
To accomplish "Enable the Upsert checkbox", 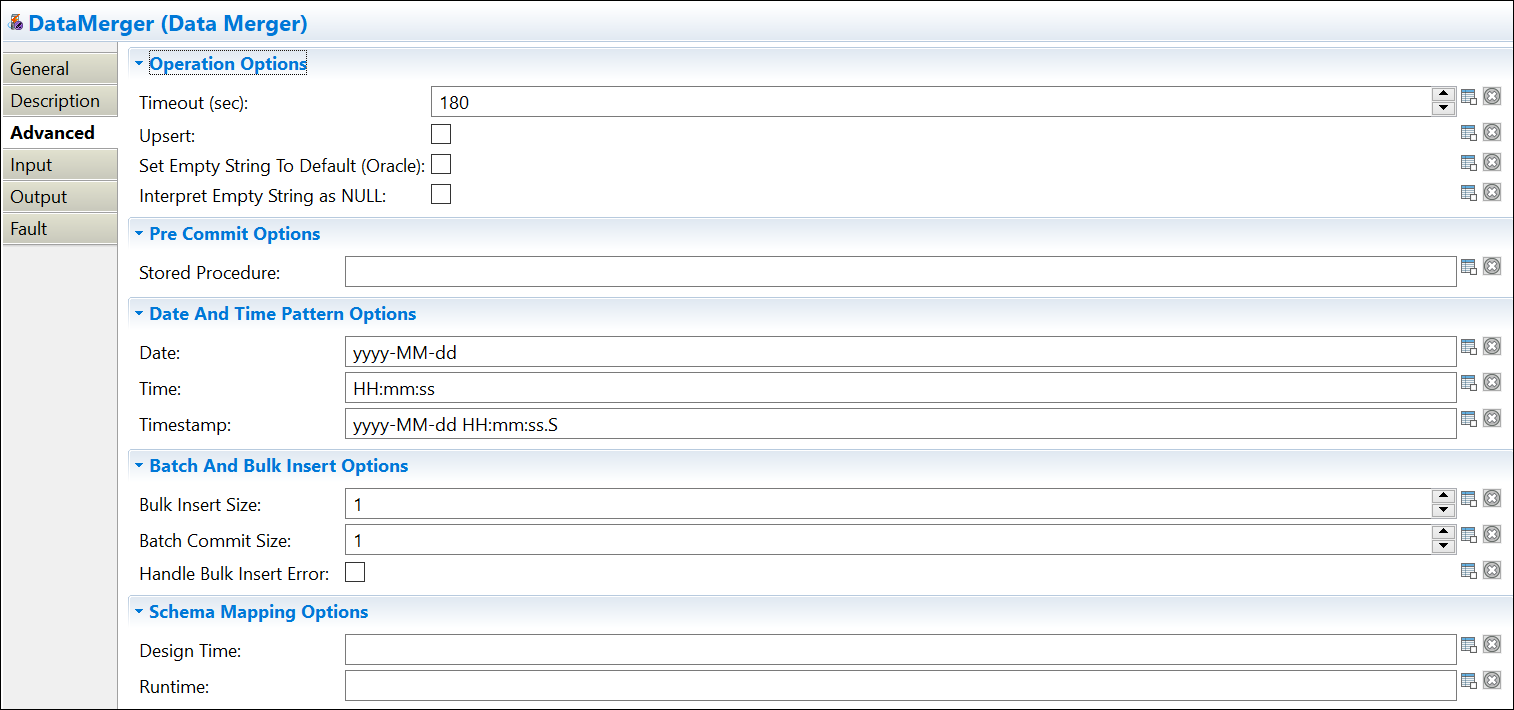I will tap(441, 134).
